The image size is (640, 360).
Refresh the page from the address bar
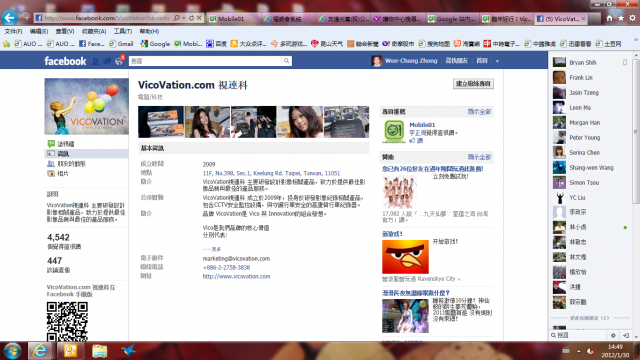pos(191,18)
